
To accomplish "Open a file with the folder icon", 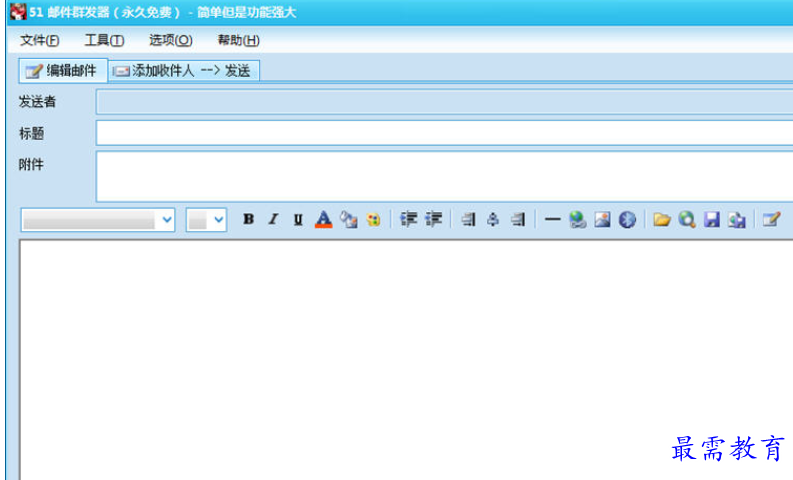I will (x=662, y=220).
